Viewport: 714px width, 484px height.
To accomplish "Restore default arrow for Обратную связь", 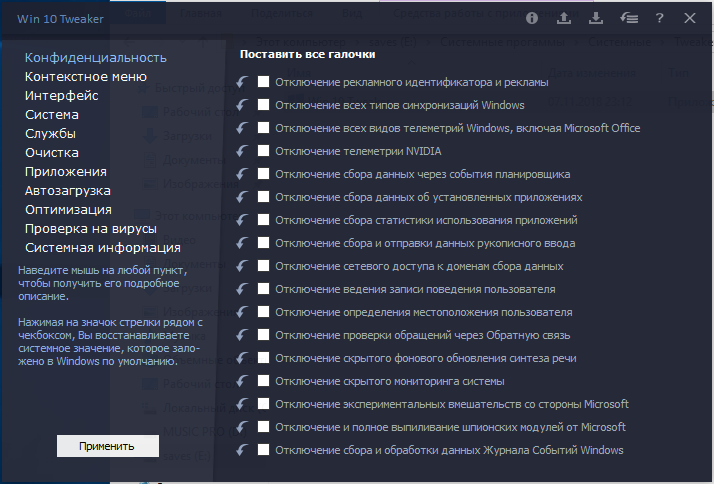I will coord(242,335).
